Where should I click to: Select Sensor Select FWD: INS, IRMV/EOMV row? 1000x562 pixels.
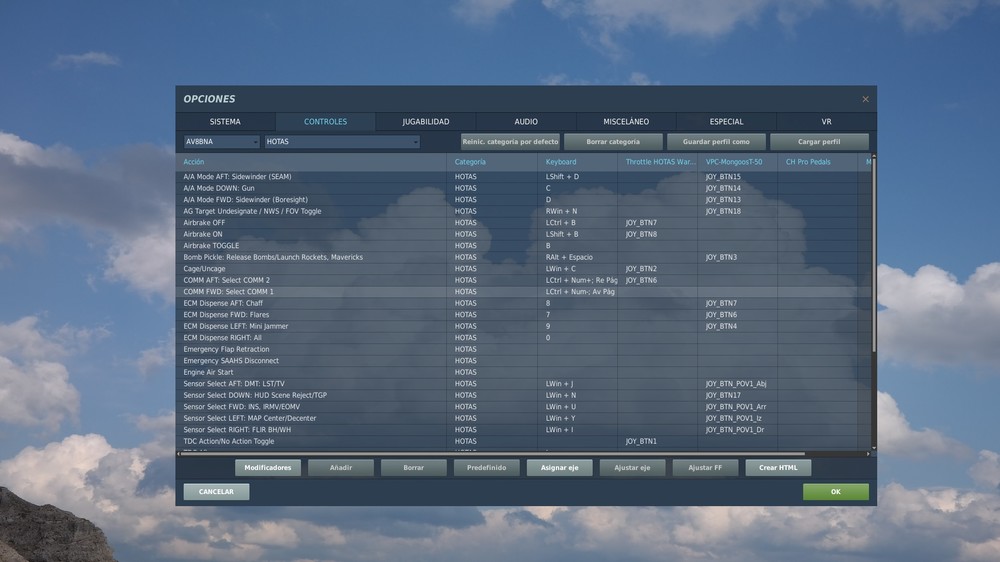pyautogui.click(x=524, y=406)
